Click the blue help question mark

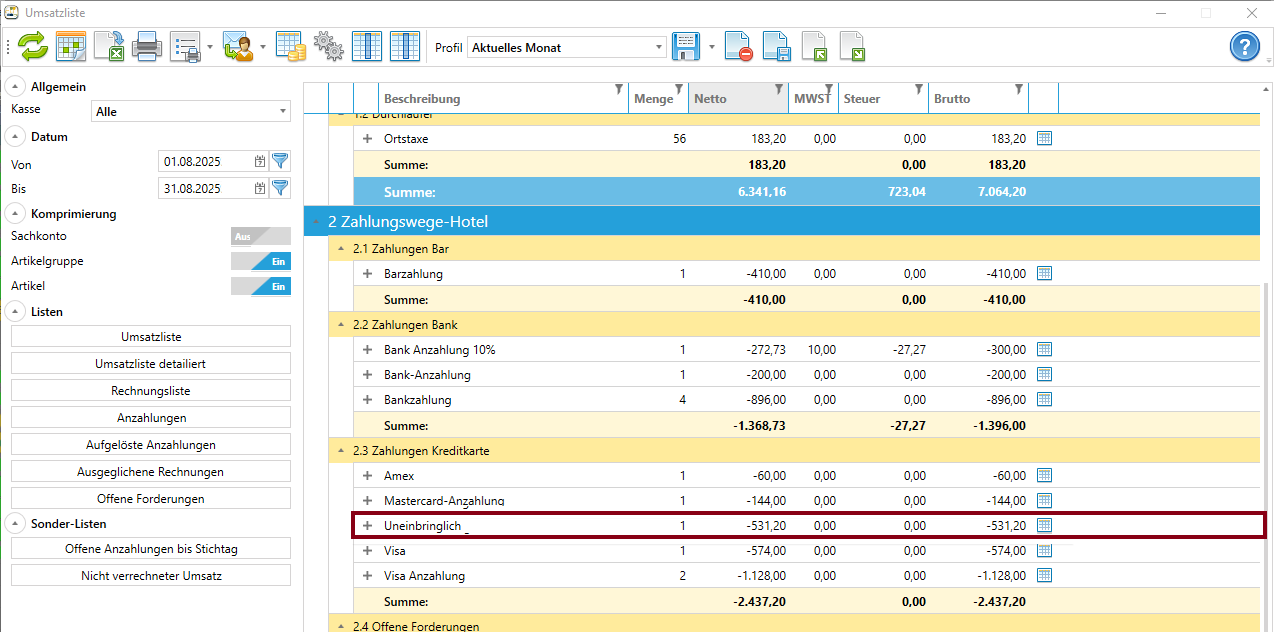pos(1244,47)
